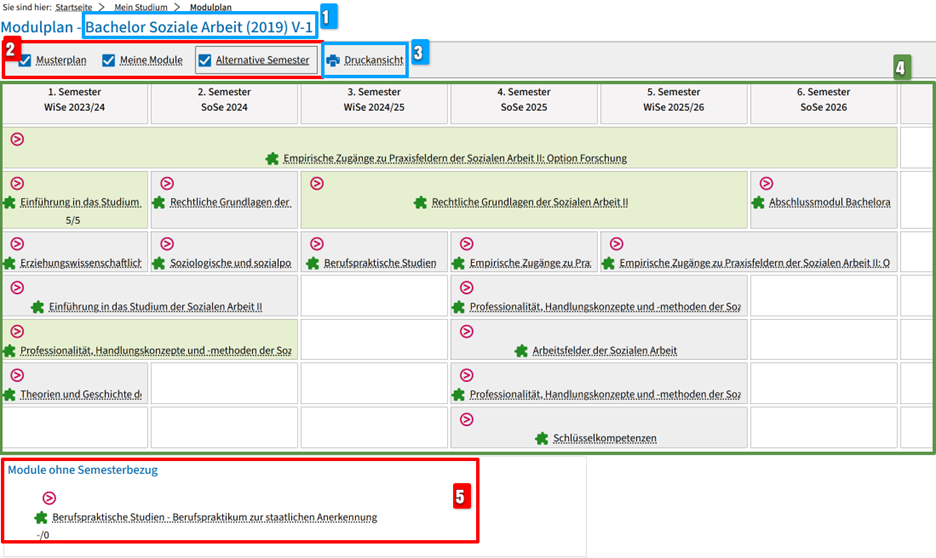Open the Berufspraktische Studien module in 3rd semester
Image resolution: width=936 pixels, height=558 pixels.
380,264
